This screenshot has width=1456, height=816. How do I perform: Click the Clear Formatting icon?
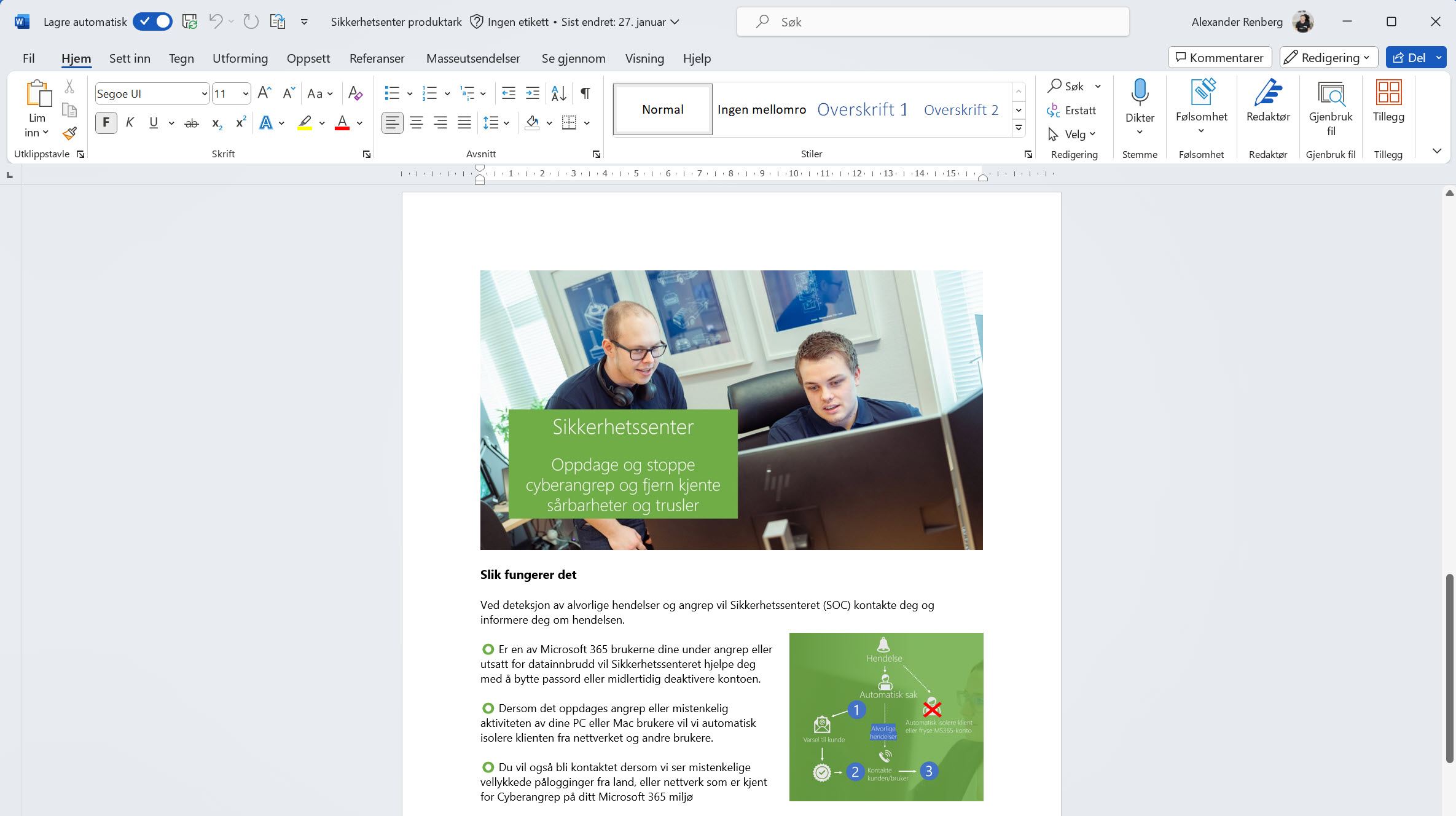pos(355,93)
